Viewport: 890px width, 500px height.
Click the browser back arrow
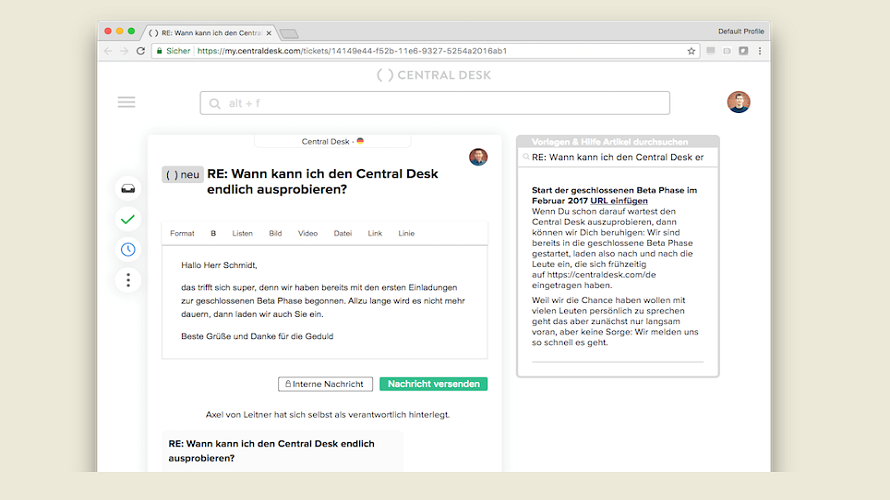pos(108,51)
